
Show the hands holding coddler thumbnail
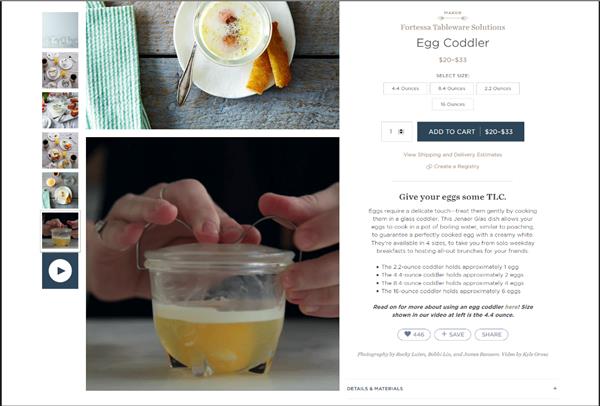(x=60, y=231)
